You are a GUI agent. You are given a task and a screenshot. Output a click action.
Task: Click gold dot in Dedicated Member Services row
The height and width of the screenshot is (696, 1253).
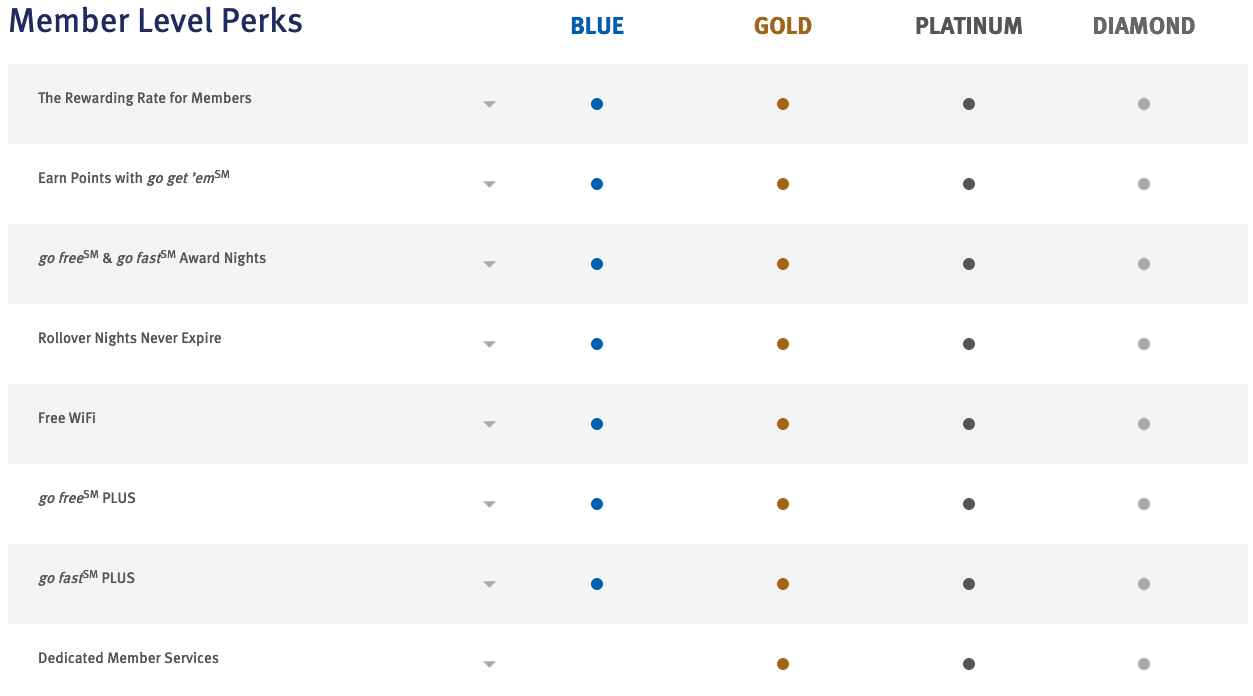(x=783, y=664)
